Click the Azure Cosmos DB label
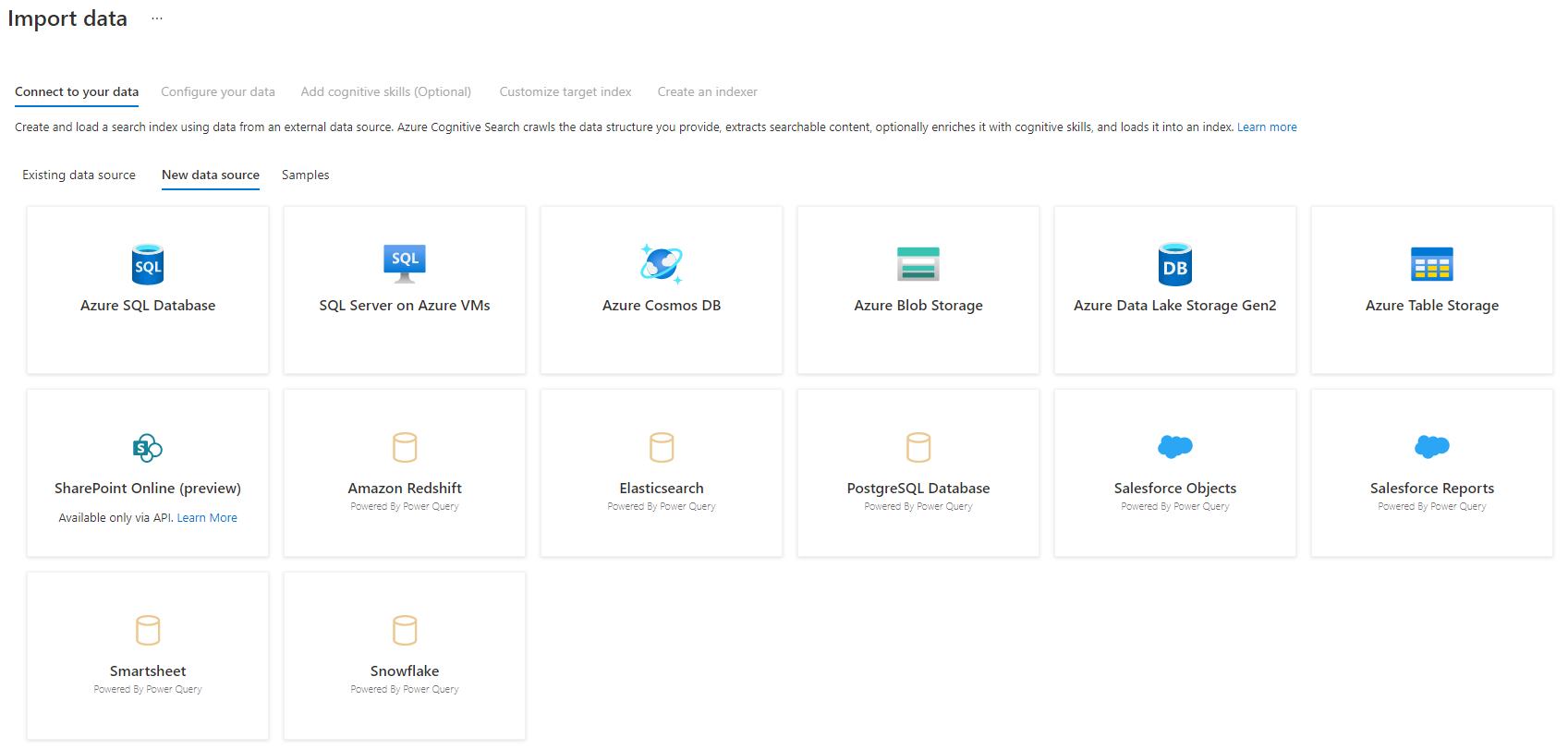Image resolution: width=1568 pixels, height=749 pixels. point(662,306)
